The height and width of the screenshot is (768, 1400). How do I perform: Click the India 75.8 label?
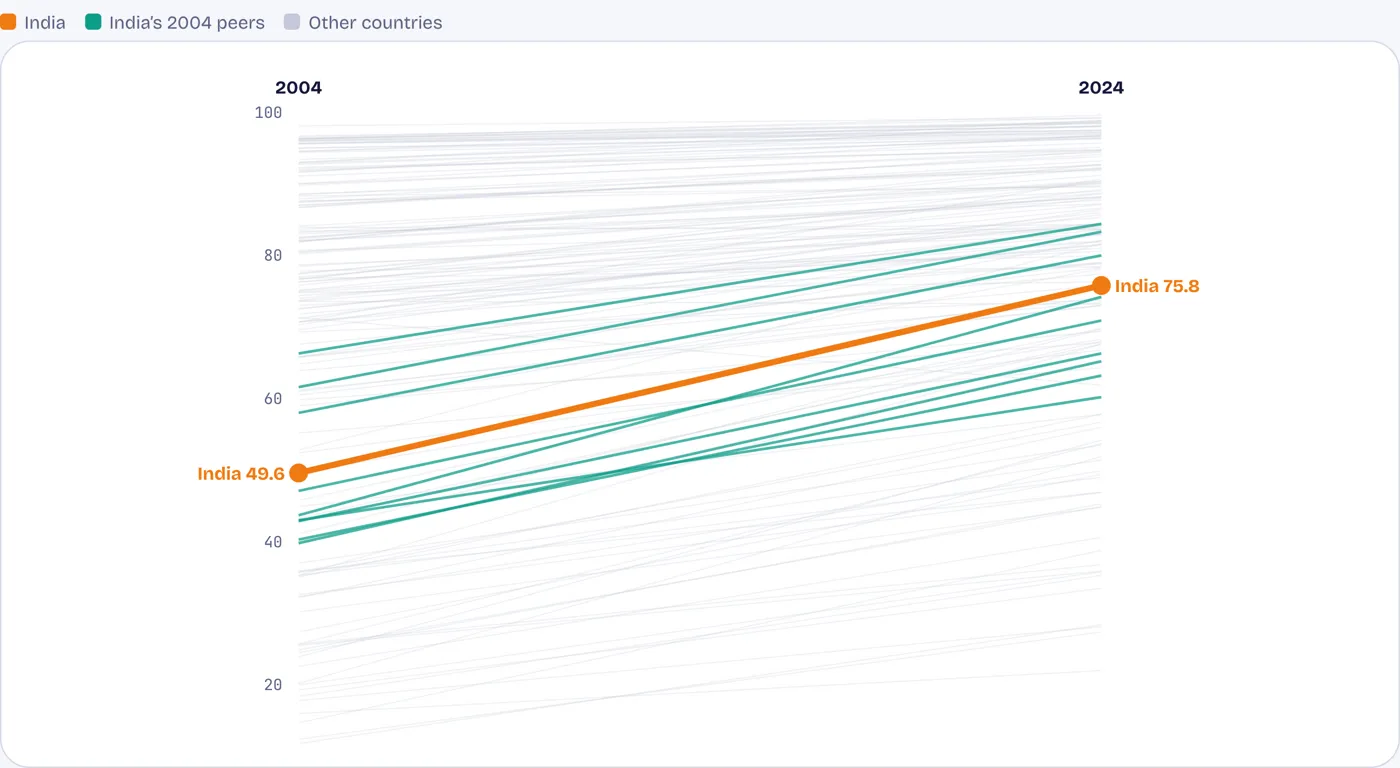[1157, 286]
